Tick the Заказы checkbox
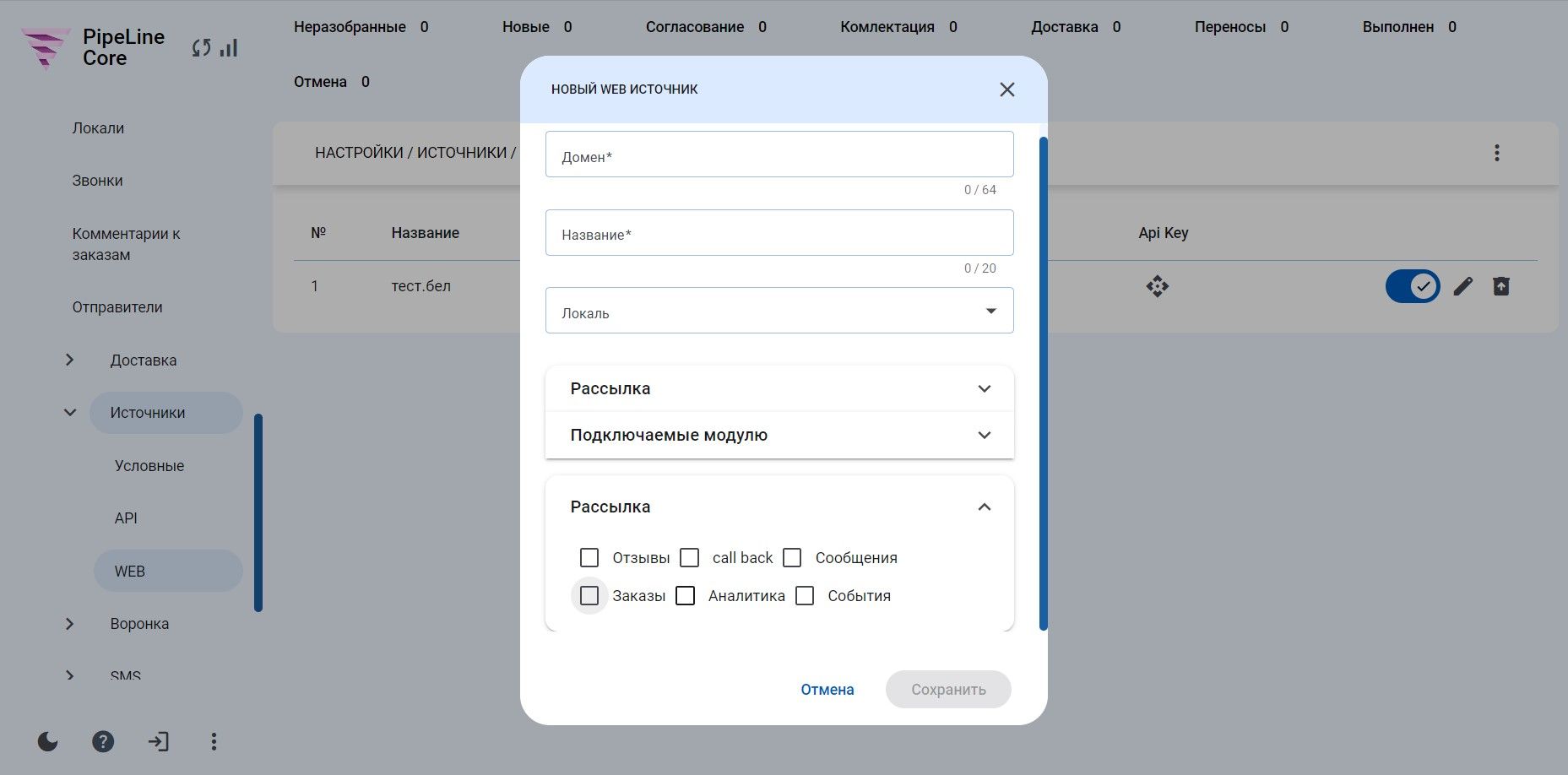 click(589, 596)
